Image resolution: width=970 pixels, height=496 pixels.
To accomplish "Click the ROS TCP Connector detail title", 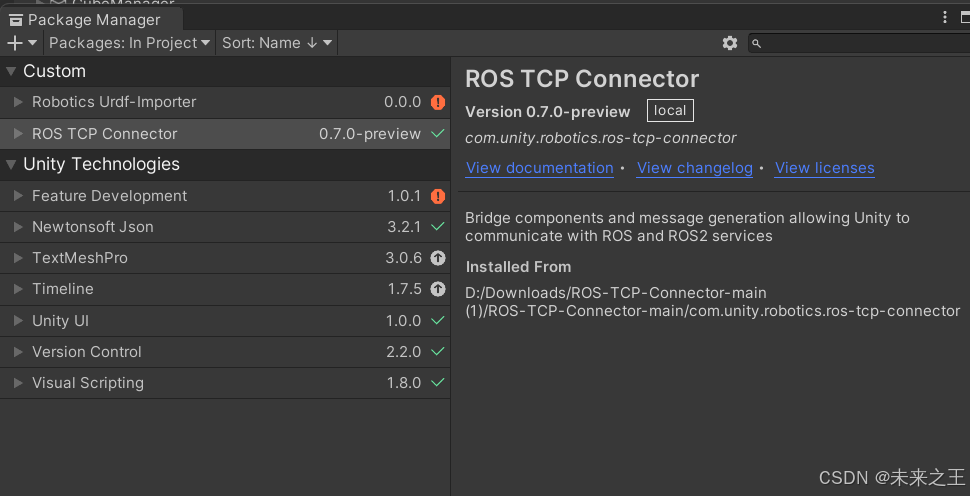I will (582, 79).
